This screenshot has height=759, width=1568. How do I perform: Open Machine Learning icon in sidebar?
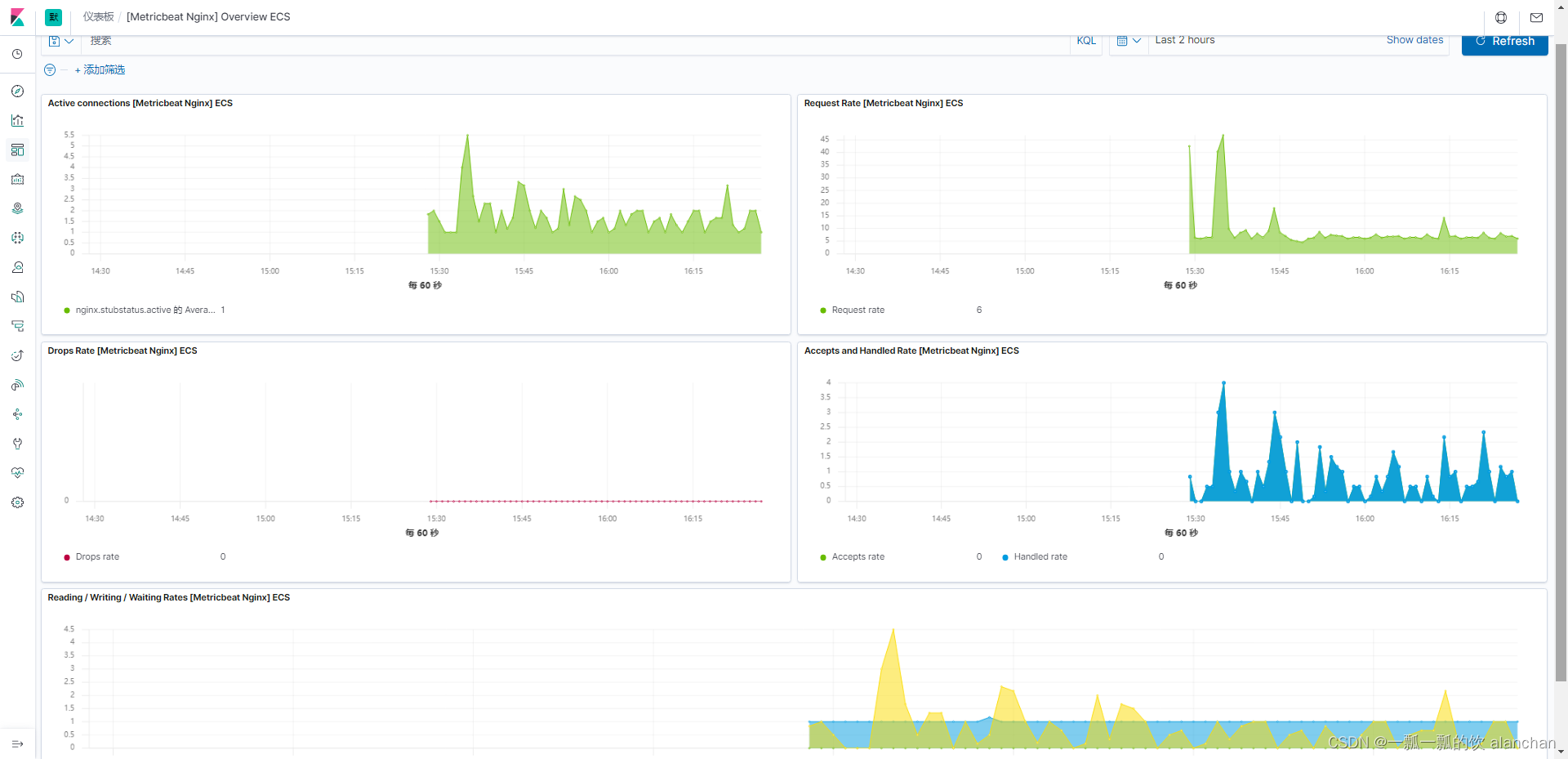17,239
